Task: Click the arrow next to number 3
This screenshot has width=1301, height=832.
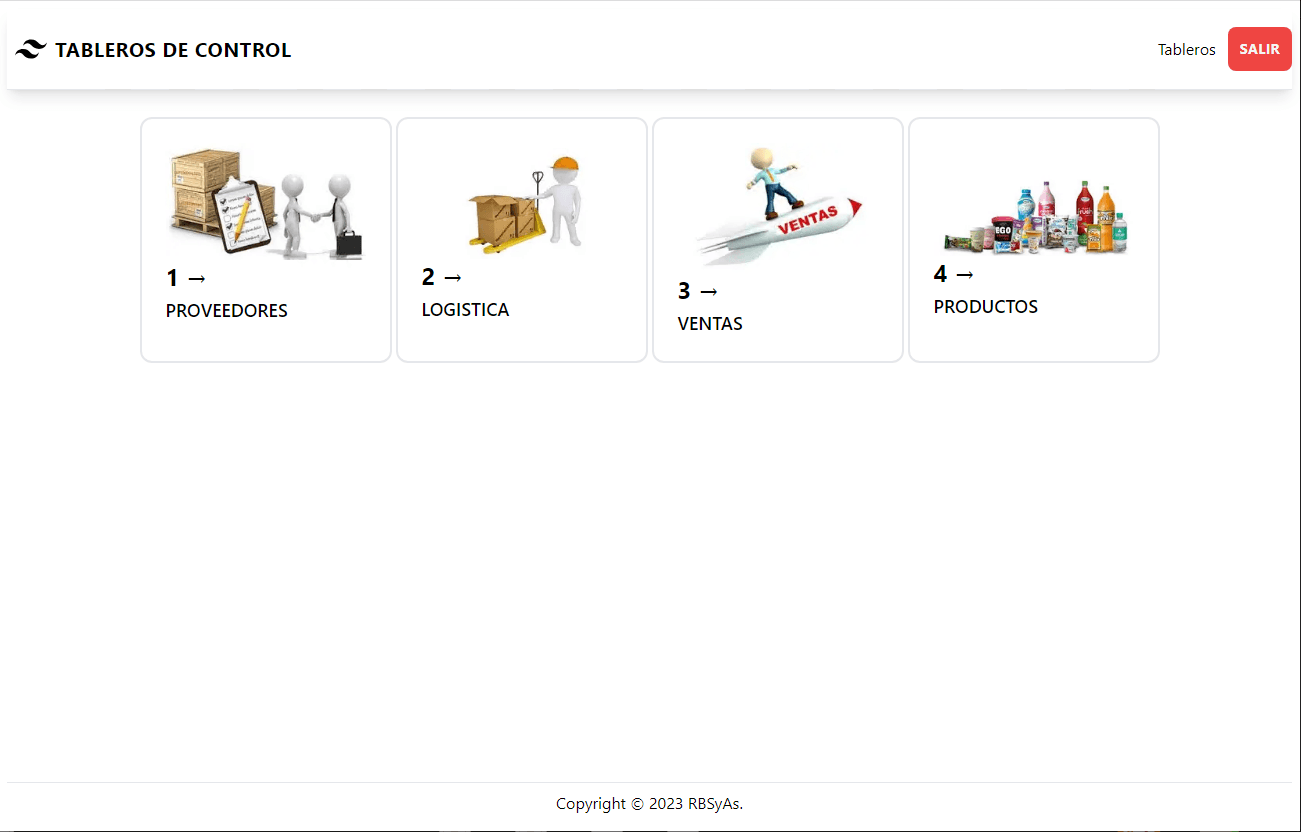Action: click(x=708, y=292)
